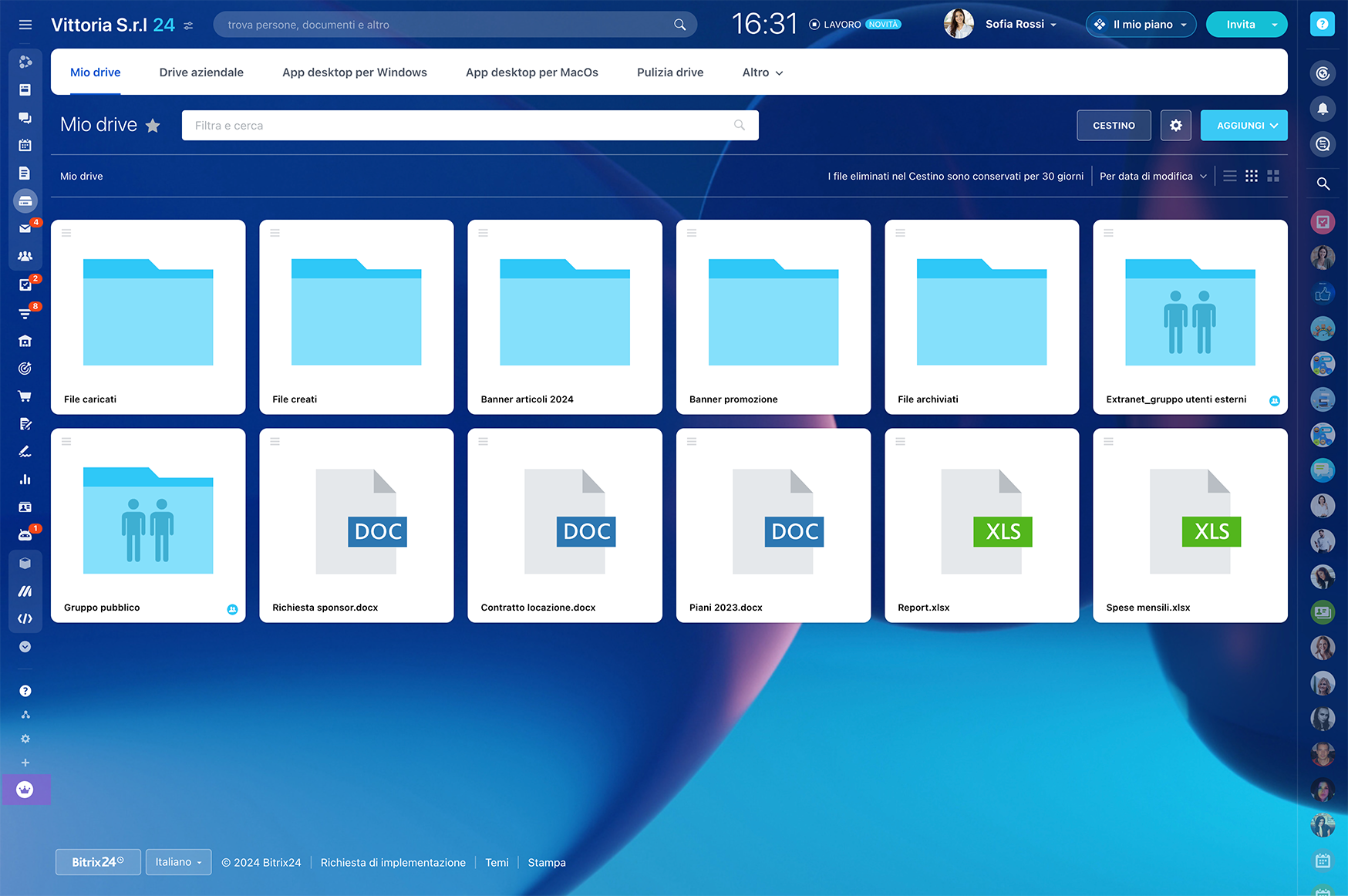Image resolution: width=1348 pixels, height=896 pixels.
Task: Open the Pulizia drive tab
Action: 669,72
